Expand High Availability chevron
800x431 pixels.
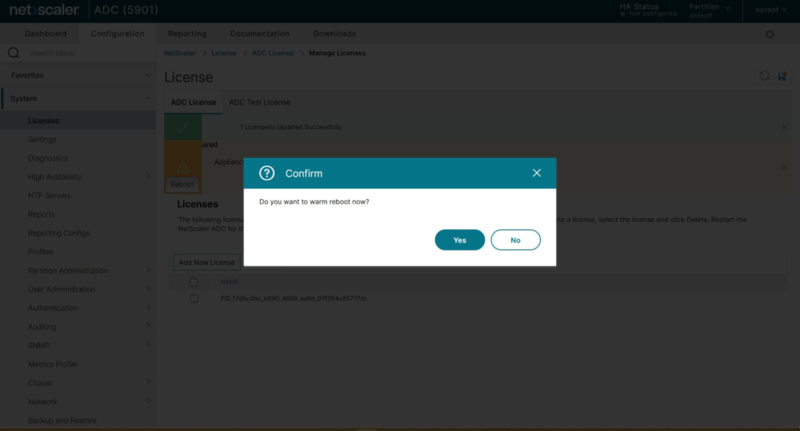148,176
